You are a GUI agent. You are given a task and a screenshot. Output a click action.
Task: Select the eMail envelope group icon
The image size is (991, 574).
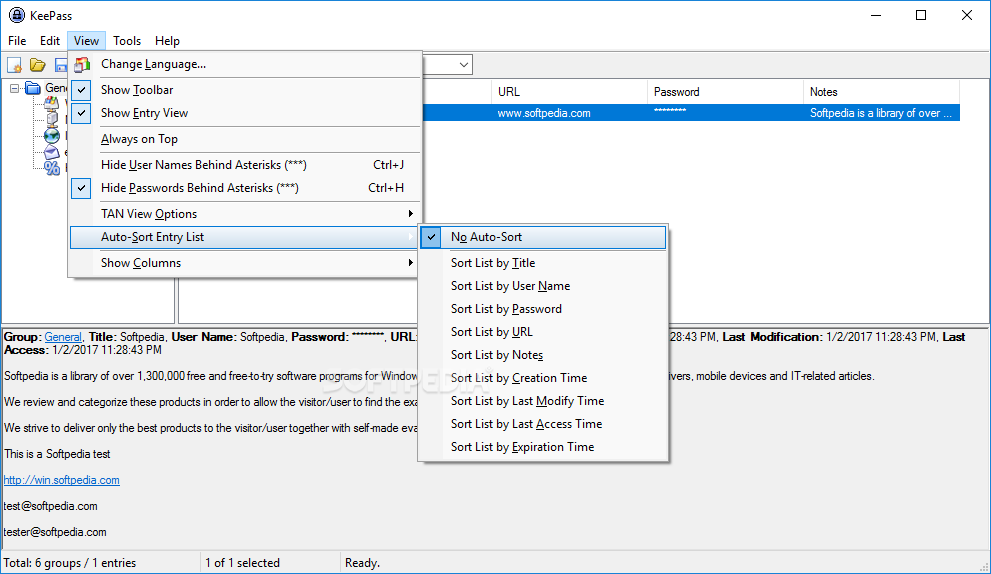52,152
